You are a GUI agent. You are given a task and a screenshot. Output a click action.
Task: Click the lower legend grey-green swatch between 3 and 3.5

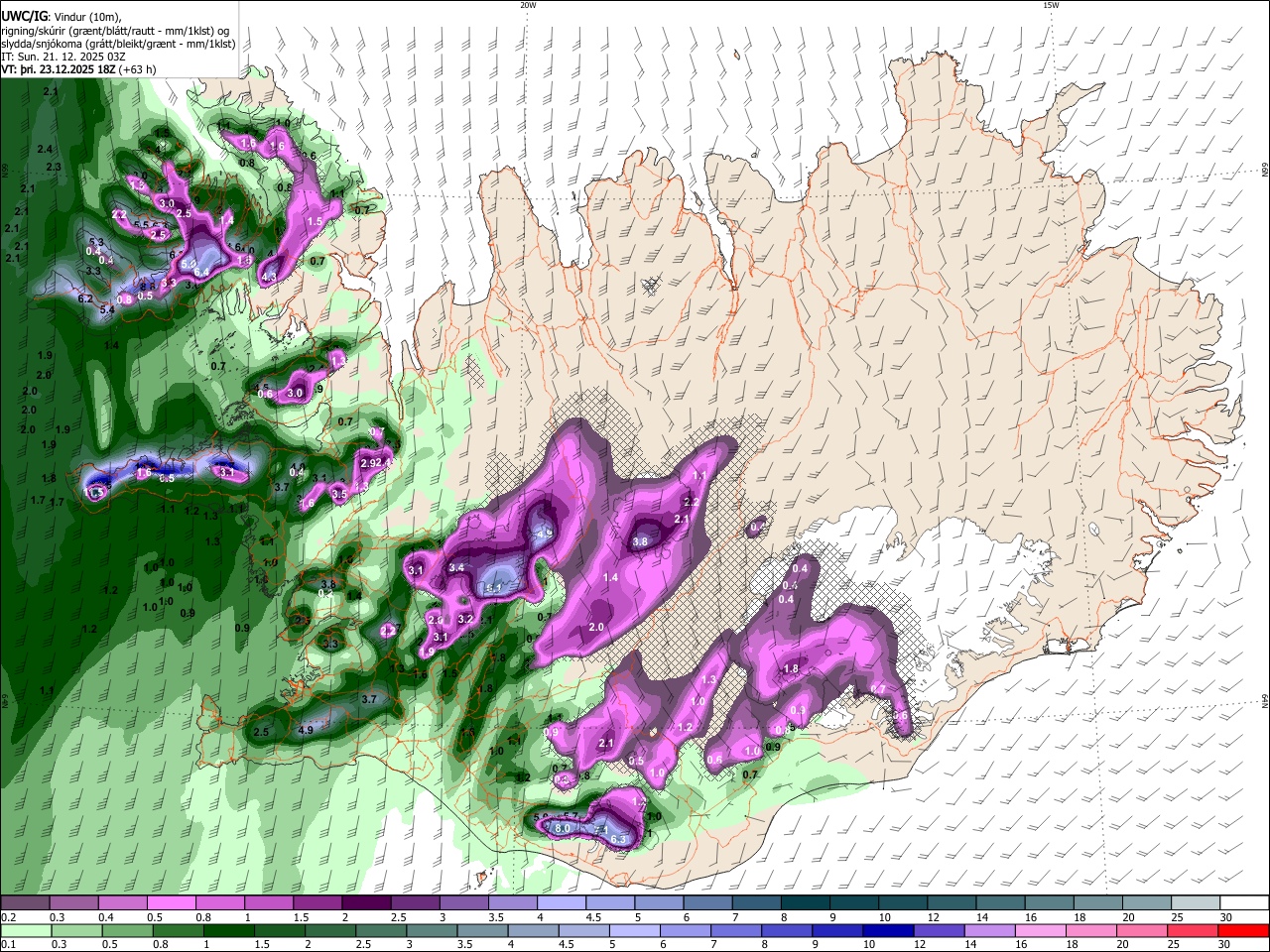click(x=432, y=931)
